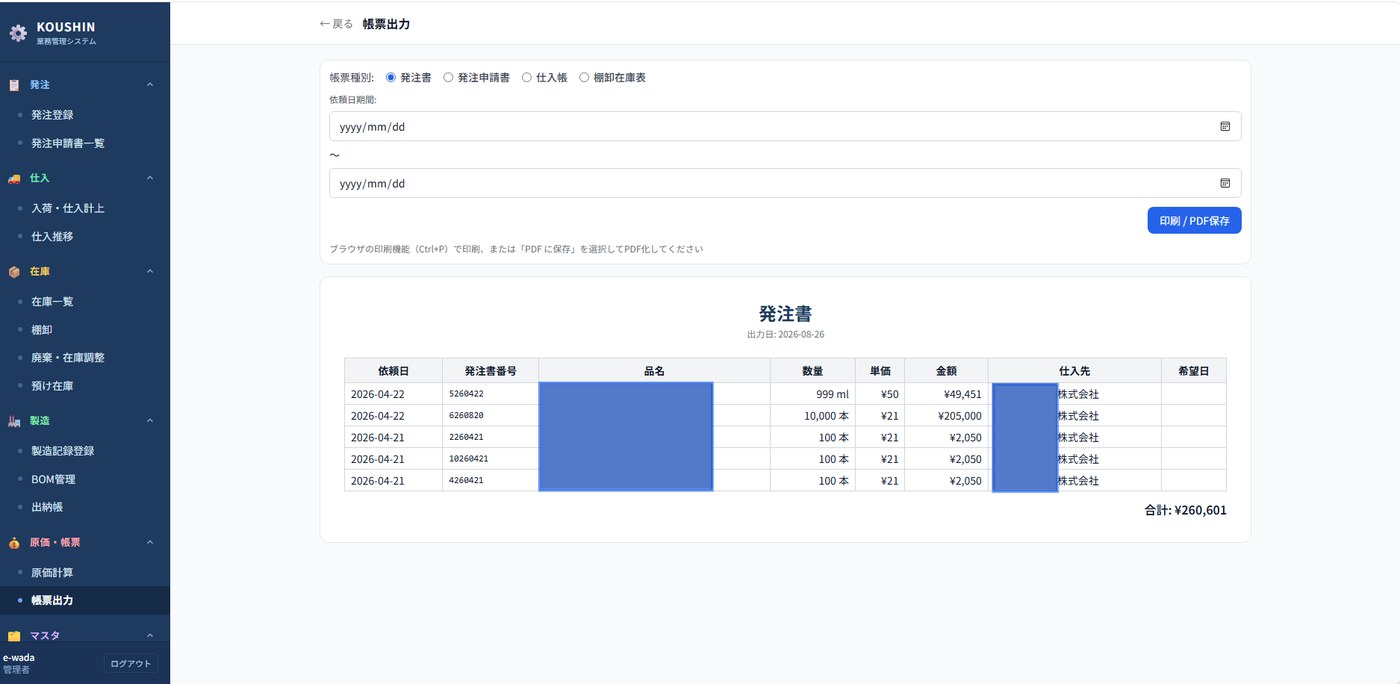Select the 発注書 report type radio
The width and height of the screenshot is (1400, 684).
pos(391,77)
